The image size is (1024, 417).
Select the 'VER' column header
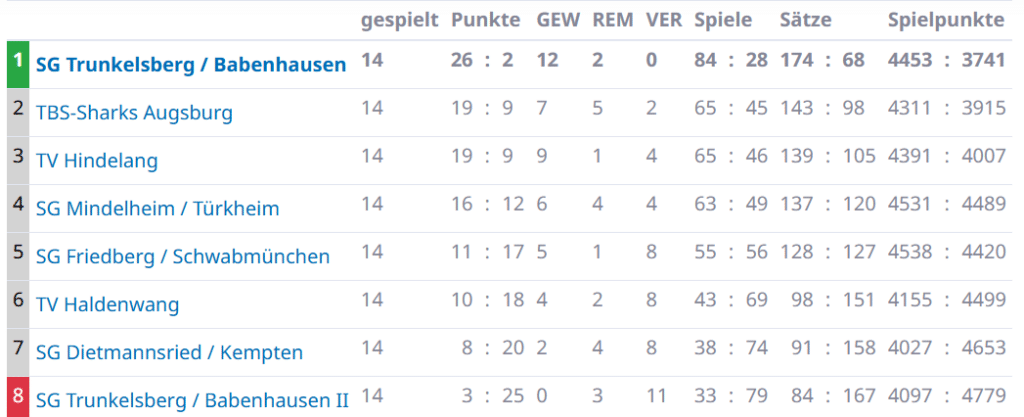coord(665,20)
